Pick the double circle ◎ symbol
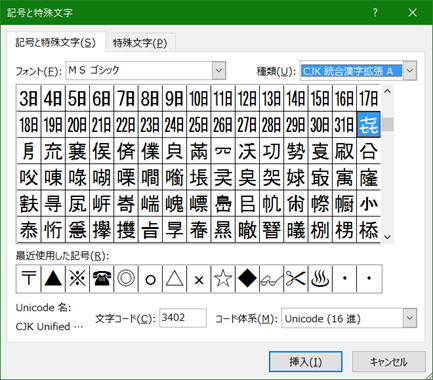Viewport: 433px width, 380px height. coord(126,279)
